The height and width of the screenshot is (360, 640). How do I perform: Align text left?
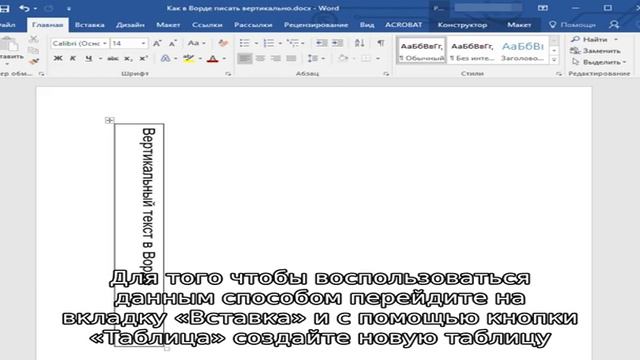click(244, 59)
